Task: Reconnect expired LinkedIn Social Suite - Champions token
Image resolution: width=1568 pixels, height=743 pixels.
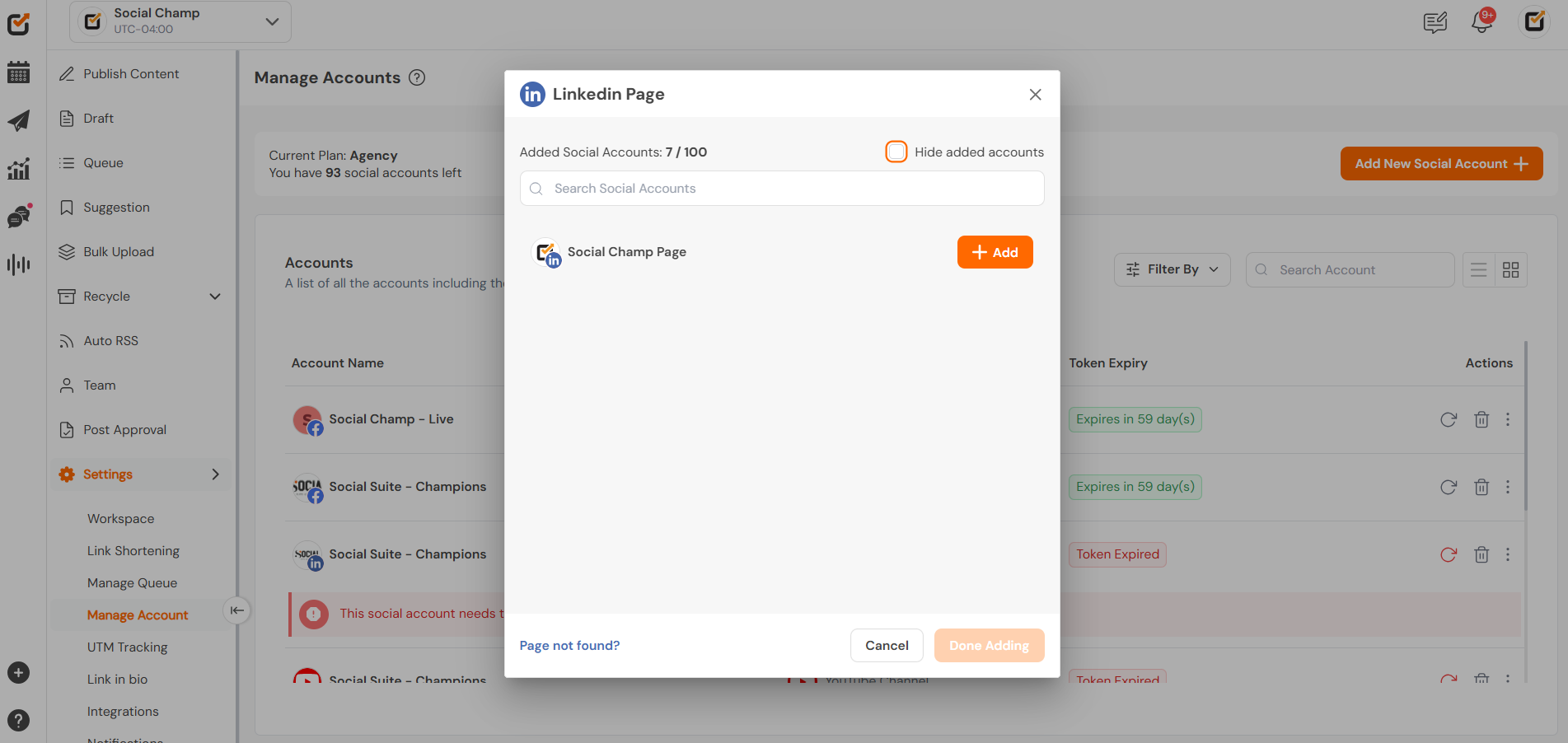Action: [1449, 554]
